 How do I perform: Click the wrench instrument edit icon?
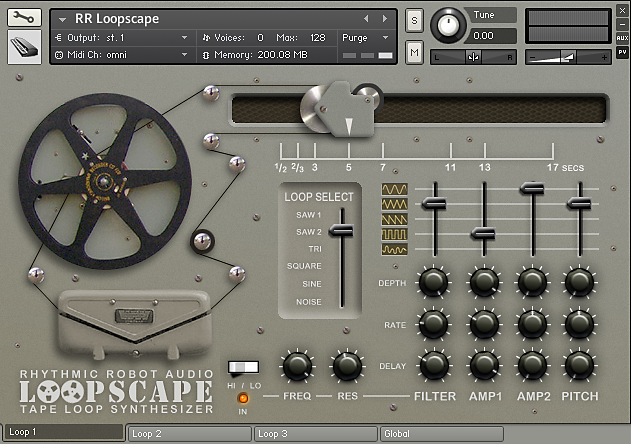click(x=24, y=18)
